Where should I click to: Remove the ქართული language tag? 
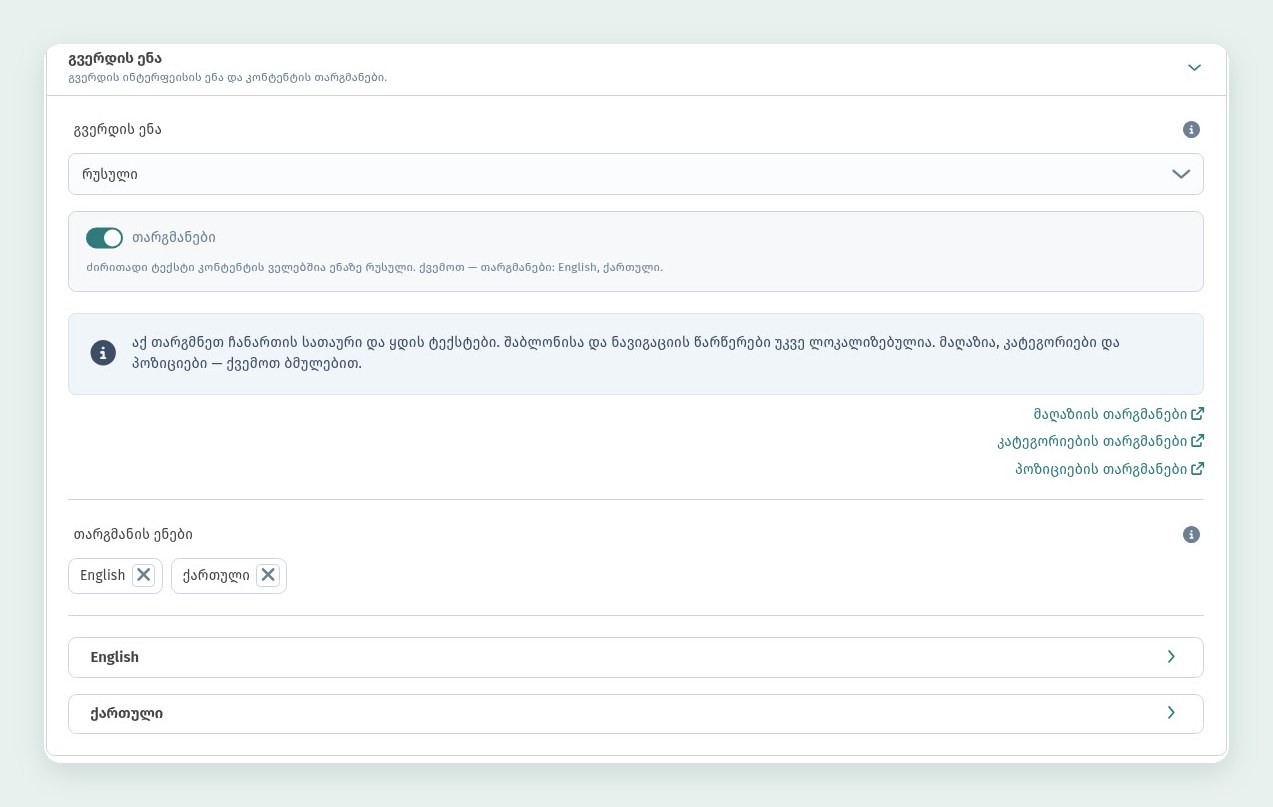(x=268, y=575)
